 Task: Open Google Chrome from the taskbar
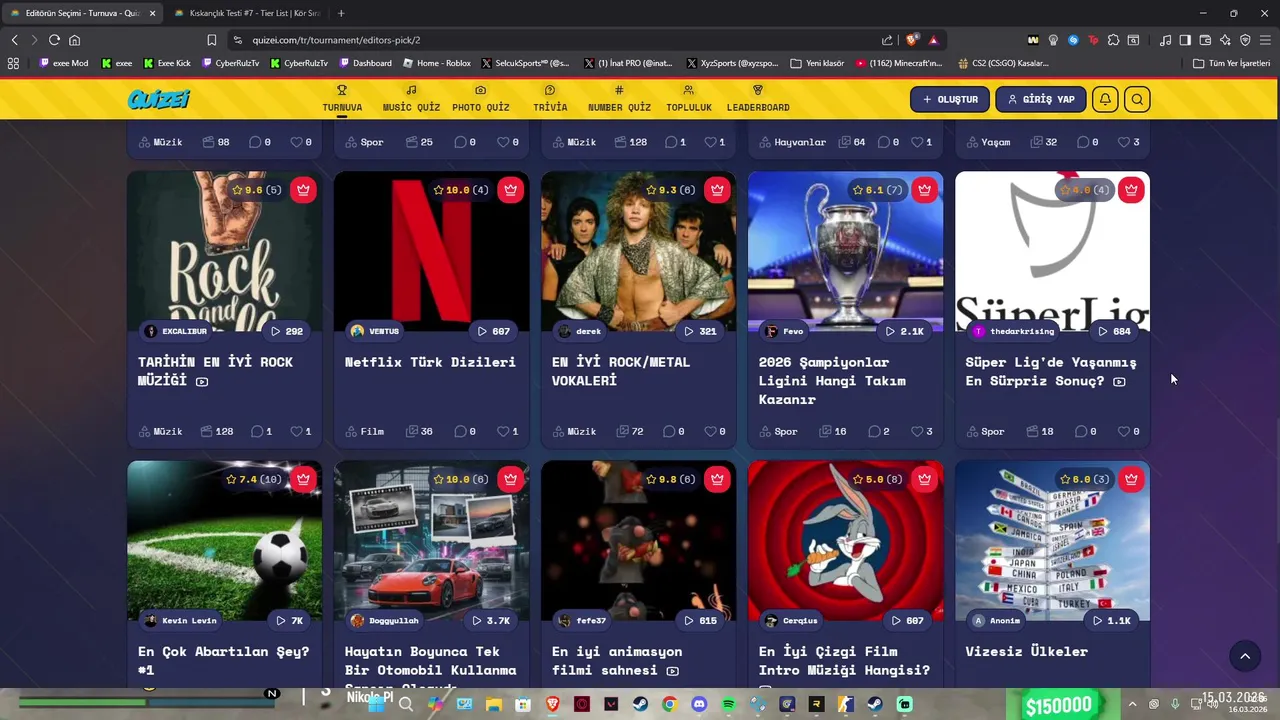tap(669, 704)
